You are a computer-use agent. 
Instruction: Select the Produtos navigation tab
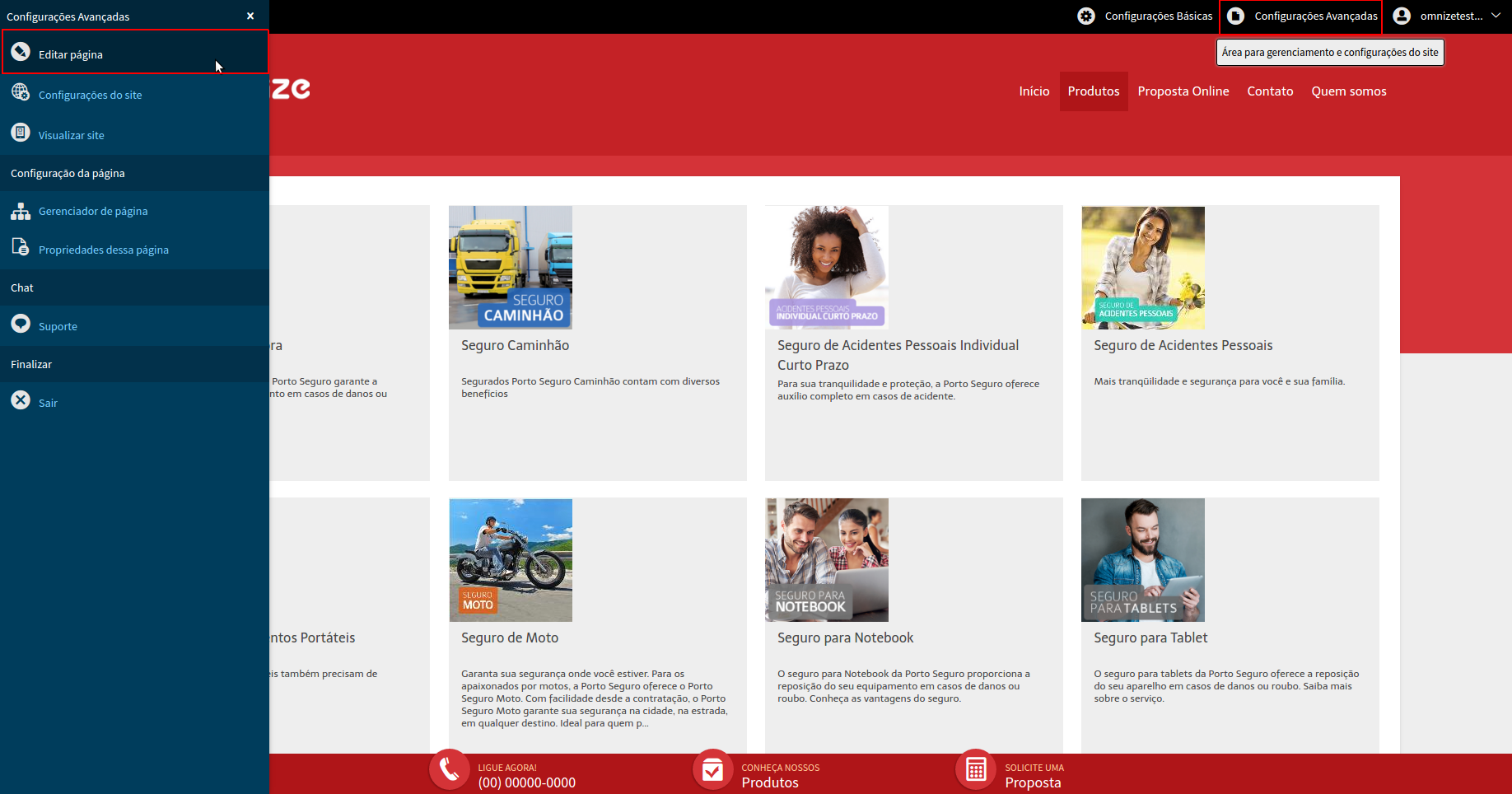[1094, 91]
